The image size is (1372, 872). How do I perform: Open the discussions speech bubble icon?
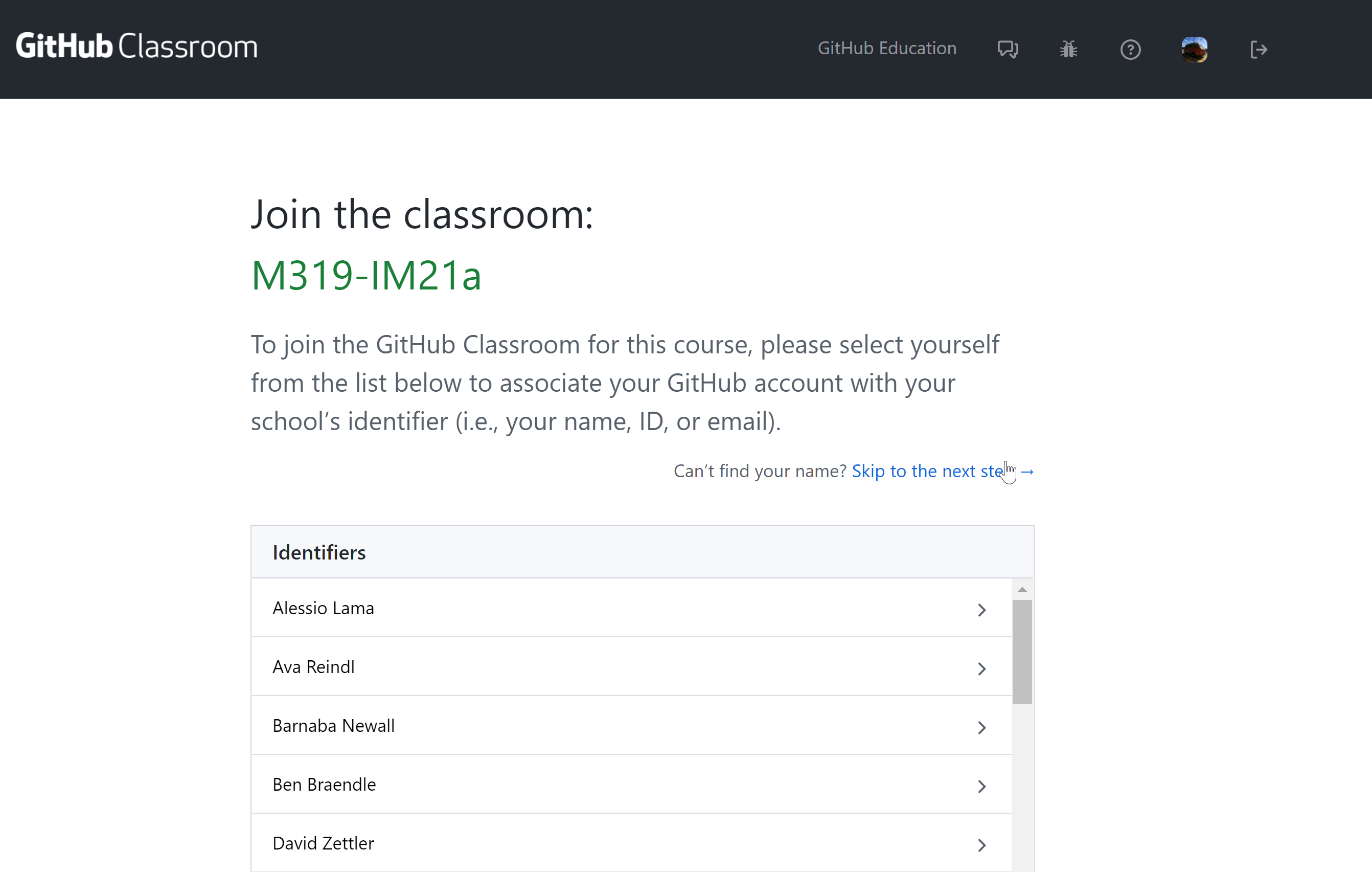pyautogui.click(x=1008, y=50)
